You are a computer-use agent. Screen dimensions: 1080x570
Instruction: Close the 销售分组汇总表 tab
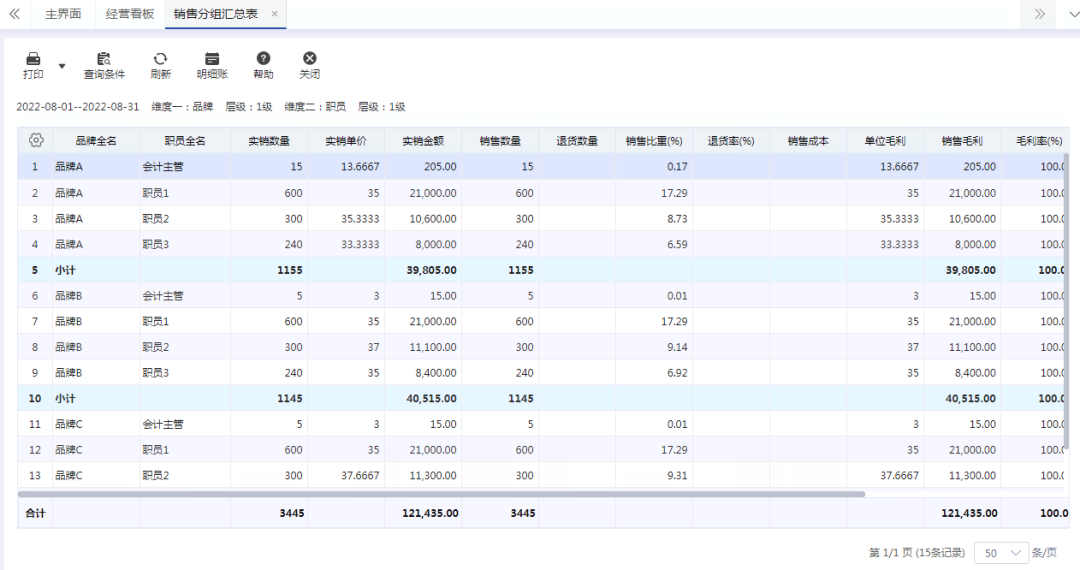(x=275, y=14)
